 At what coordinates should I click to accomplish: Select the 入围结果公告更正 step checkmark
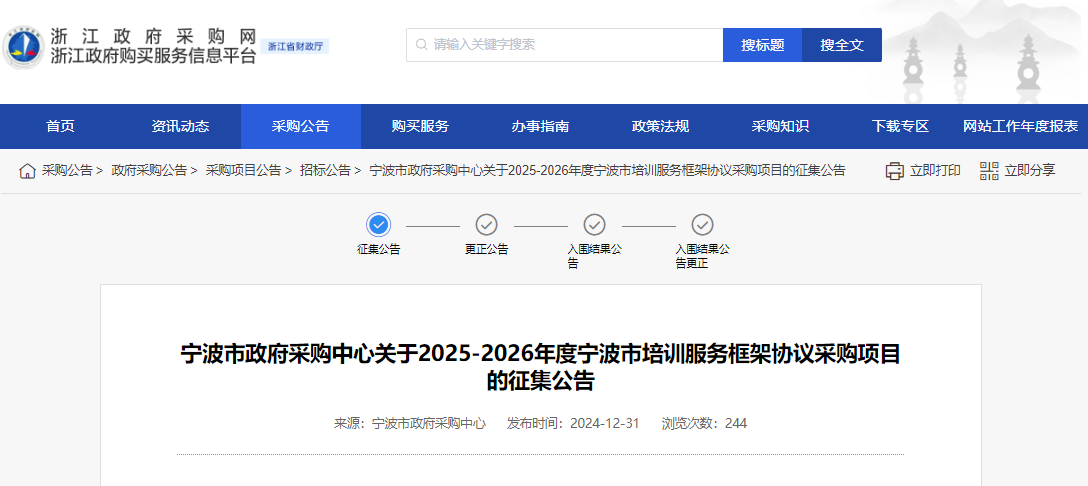tap(702, 224)
